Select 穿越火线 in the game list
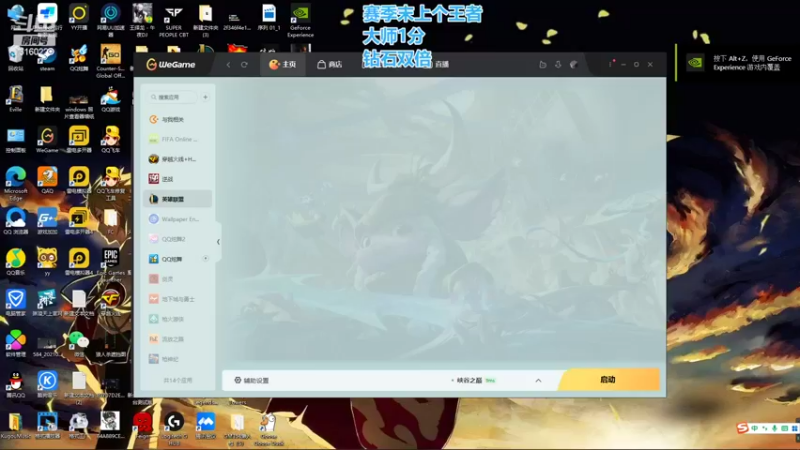The image size is (800, 450). point(178,159)
